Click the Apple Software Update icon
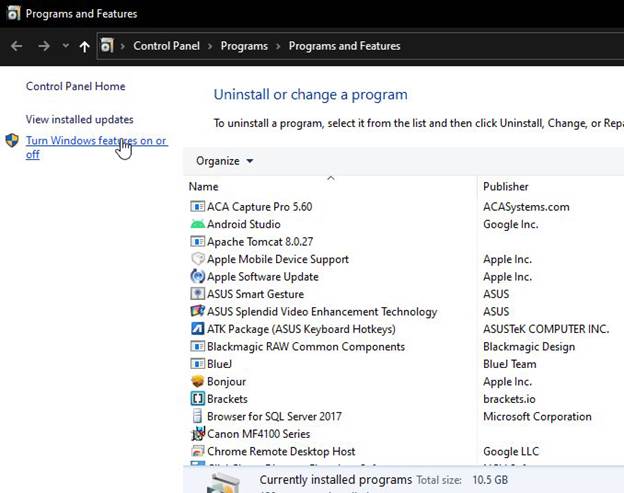624x493 pixels. pos(197,276)
